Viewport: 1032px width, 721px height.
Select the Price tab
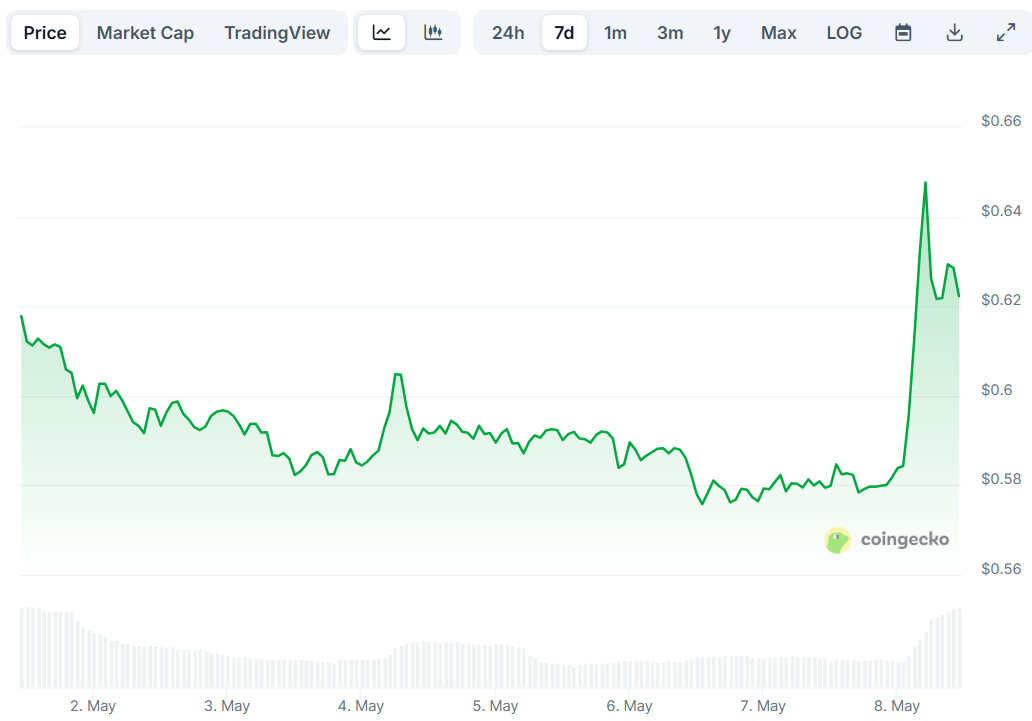(44, 32)
